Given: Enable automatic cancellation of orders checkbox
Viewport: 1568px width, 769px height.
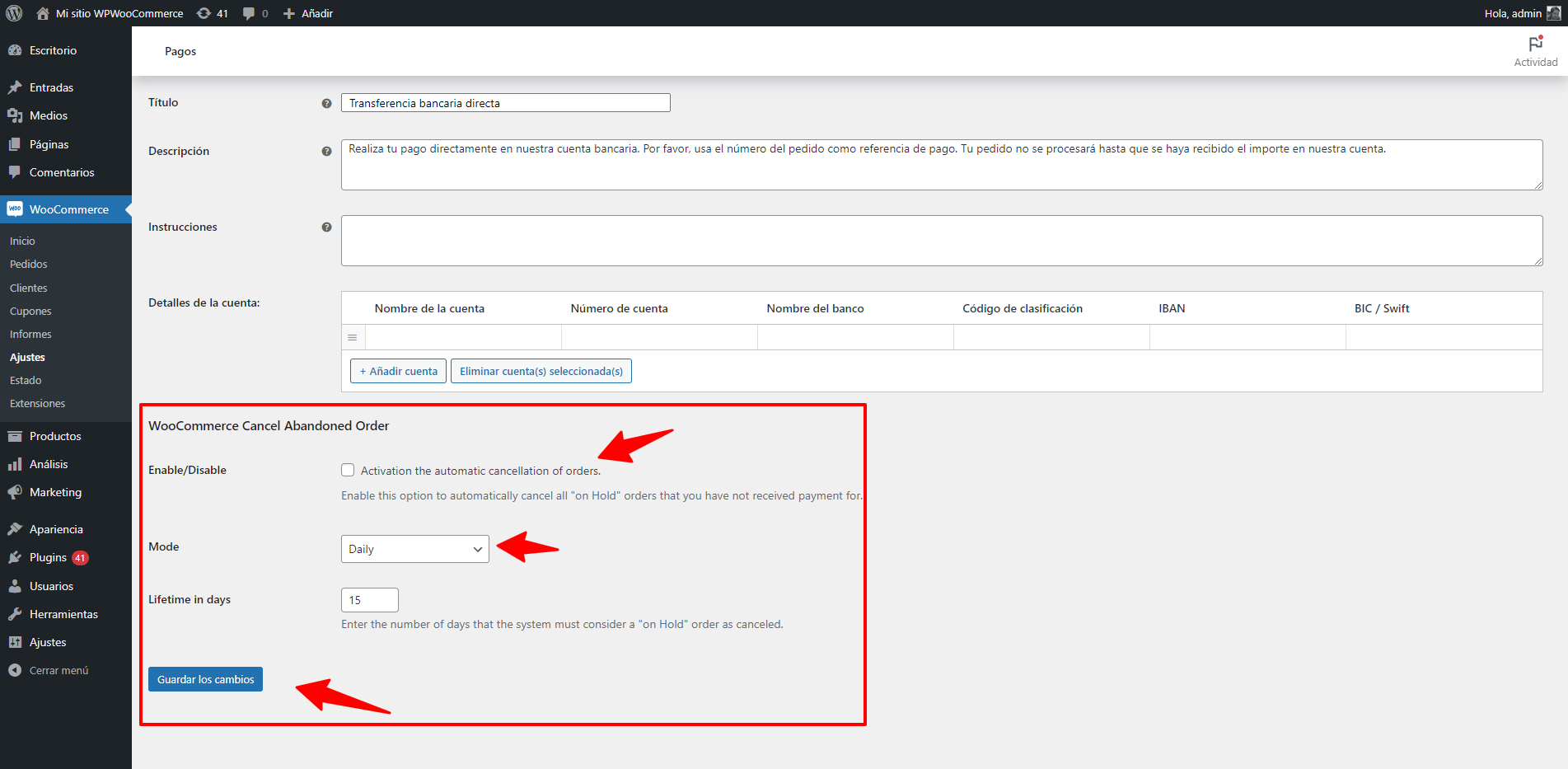Looking at the screenshot, I should pos(348,470).
